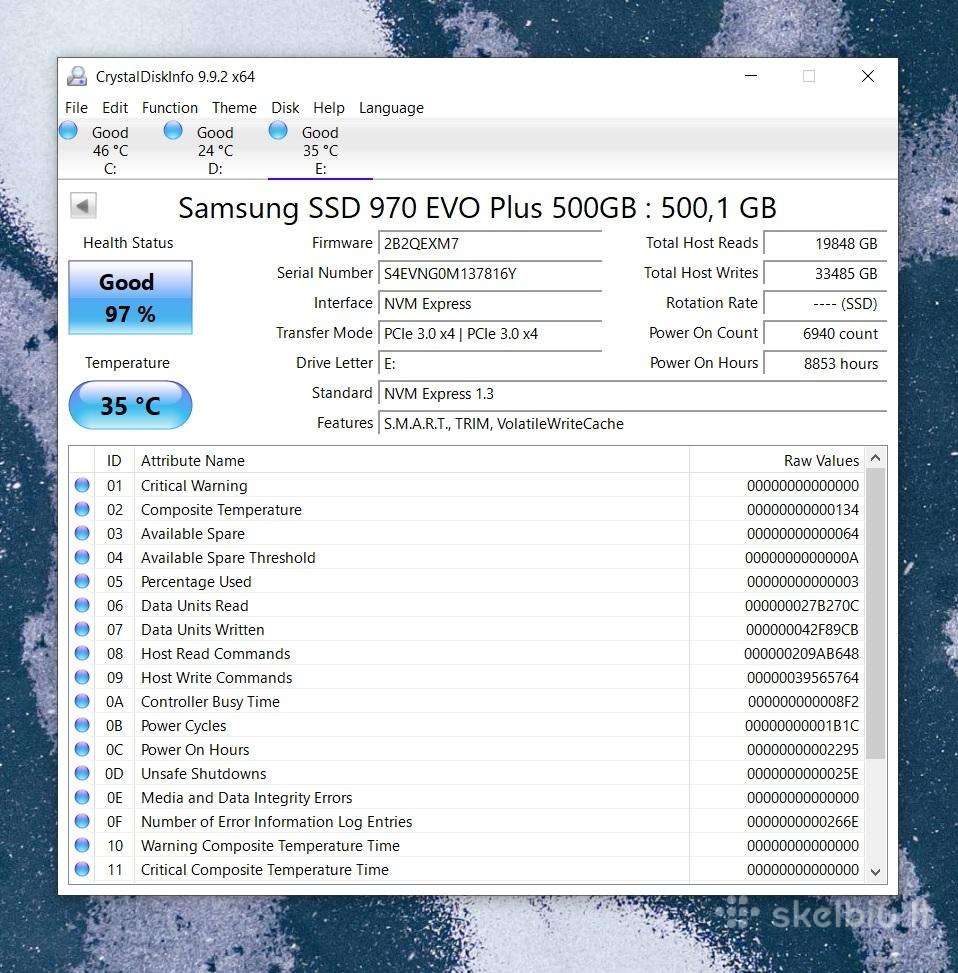This screenshot has width=958, height=973.
Task: Click status orb of Warning Composite Temperature Time row
Action: [82, 845]
